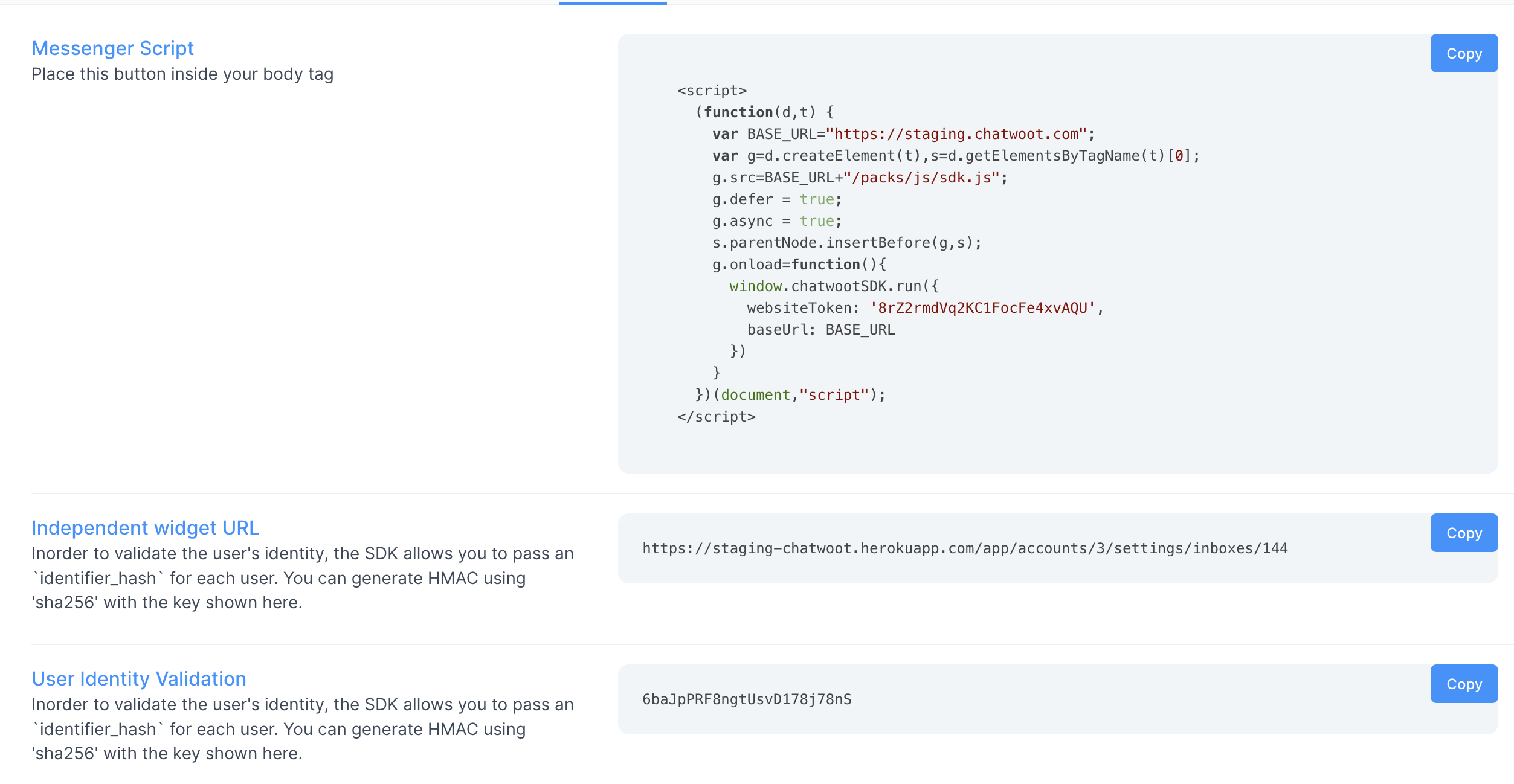Copy the User Identity Validation key
This screenshot has width=1514, height=784.
coord(1463,684)
